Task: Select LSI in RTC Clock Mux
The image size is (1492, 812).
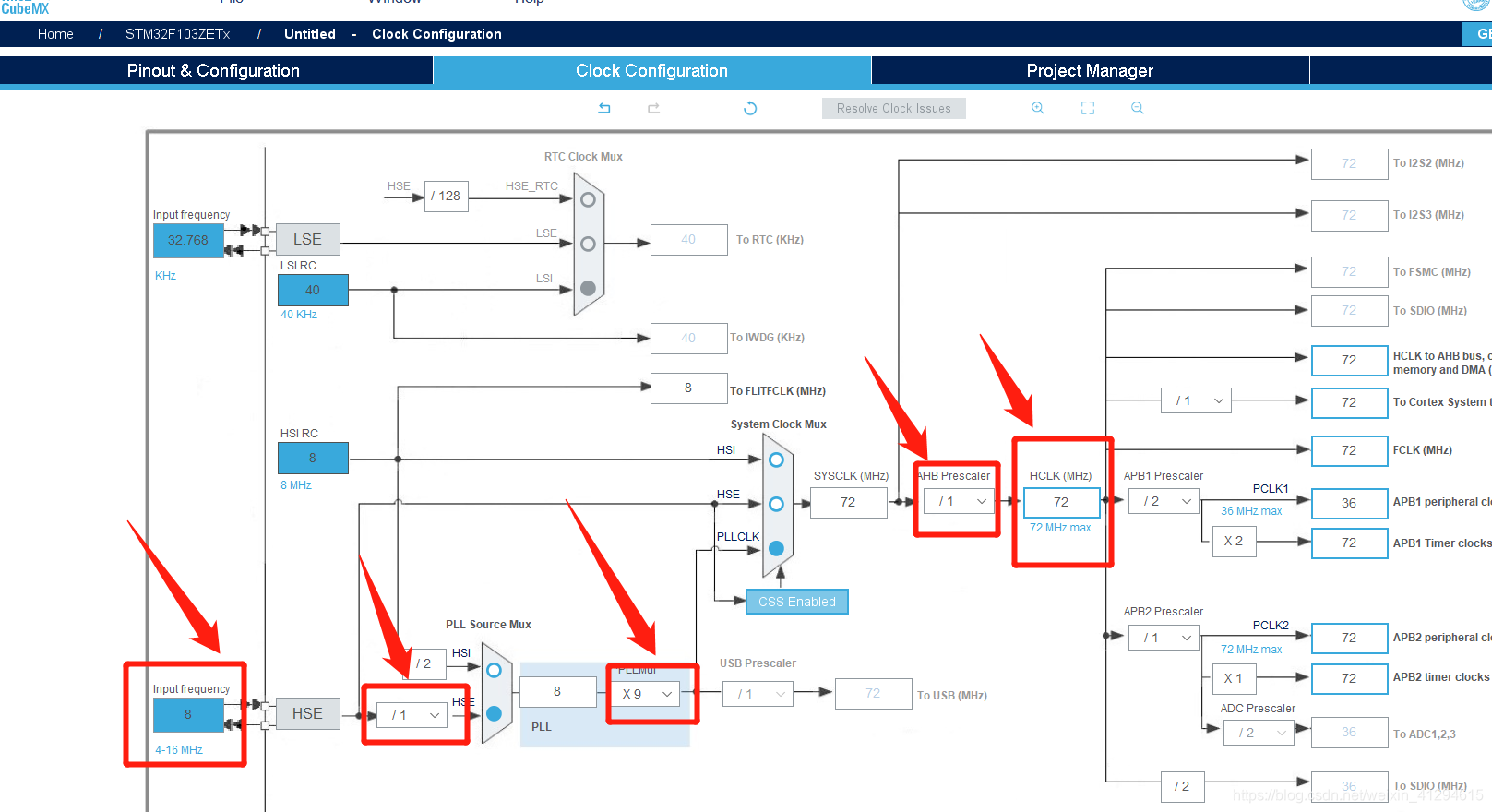Action: click(x=588, y=288)
